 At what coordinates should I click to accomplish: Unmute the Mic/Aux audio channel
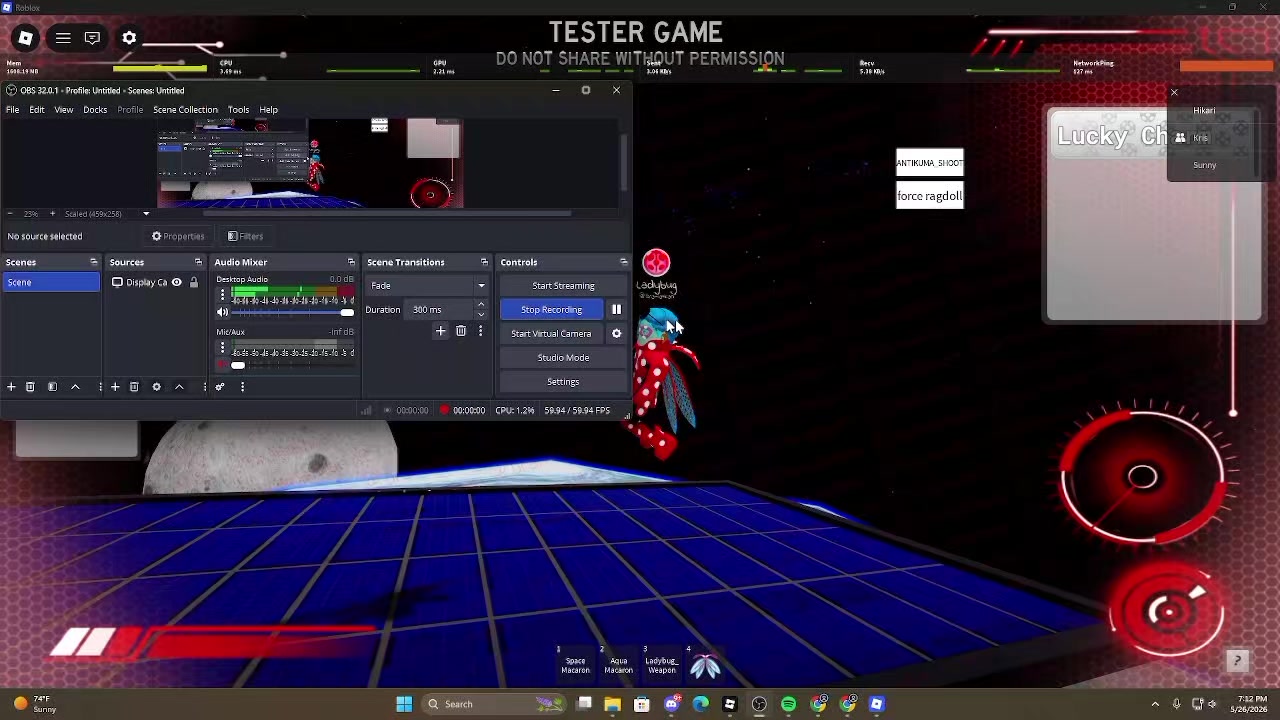pyautogui.click(x=223, y=365)
